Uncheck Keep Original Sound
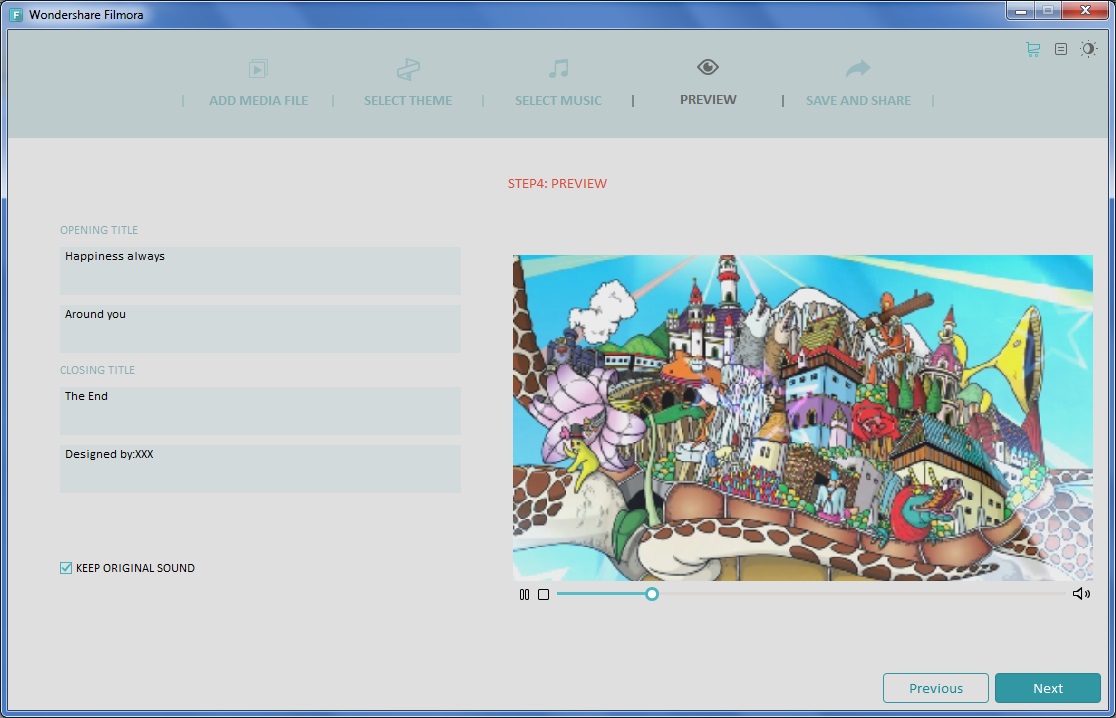 click(x=66, y=567)
